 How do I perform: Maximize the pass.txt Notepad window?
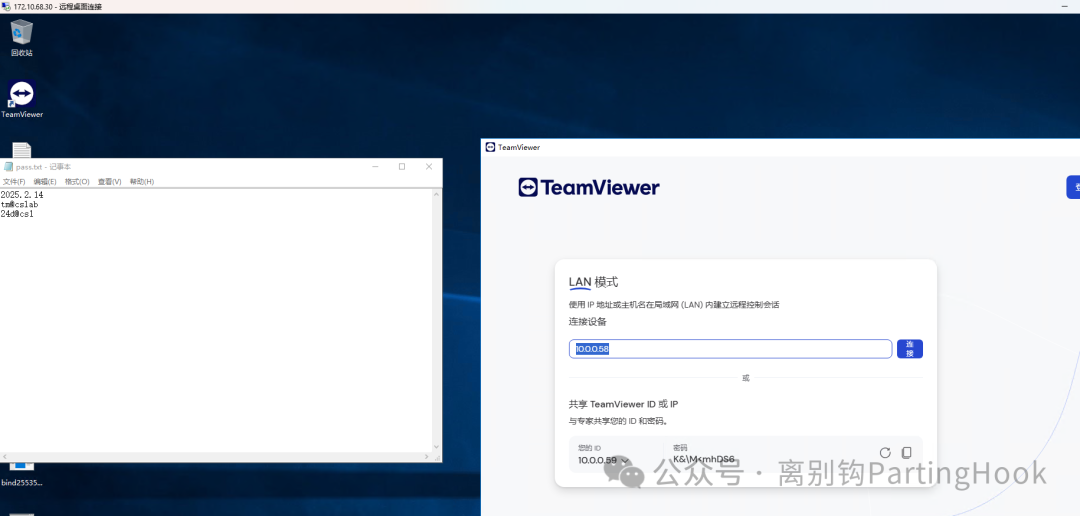[402, 167]
